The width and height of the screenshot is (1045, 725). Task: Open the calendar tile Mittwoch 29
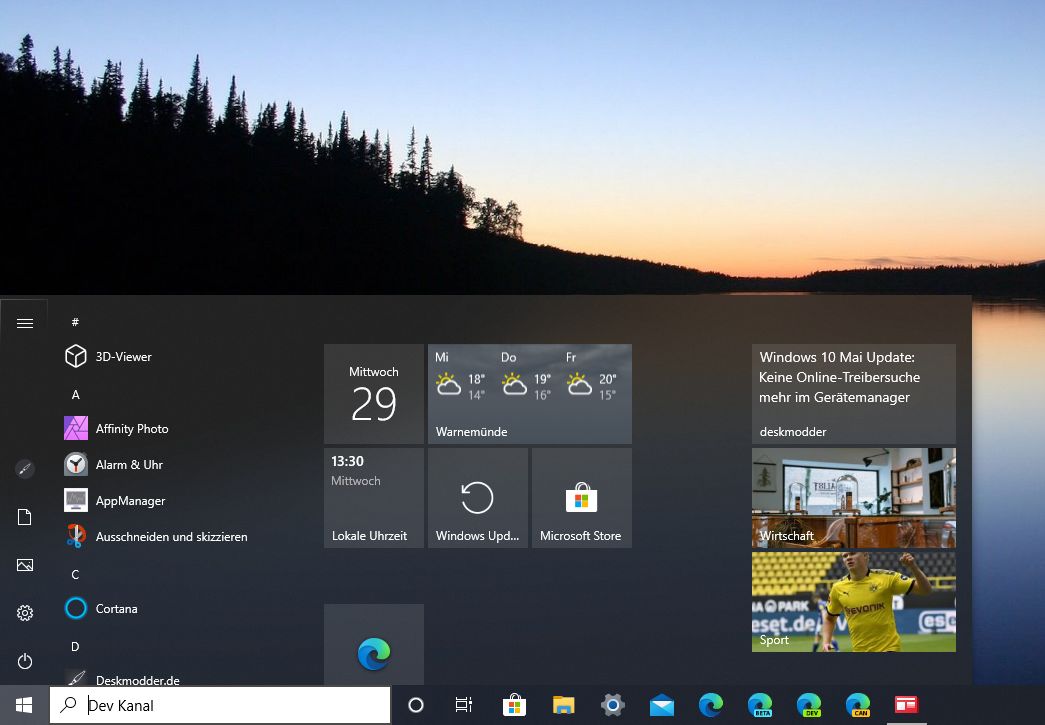(x=374, y=394)
